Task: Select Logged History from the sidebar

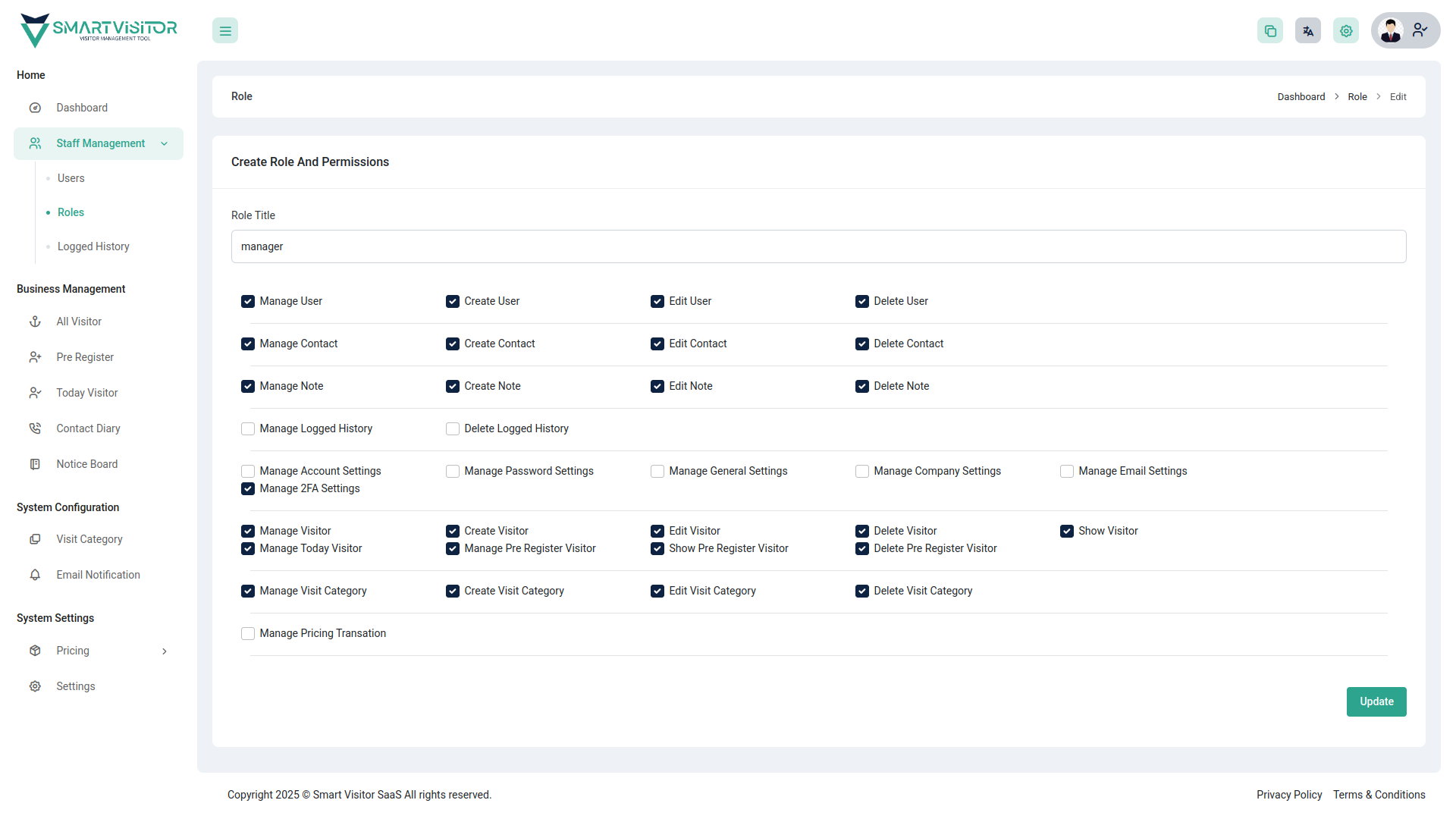Action: 93,246
